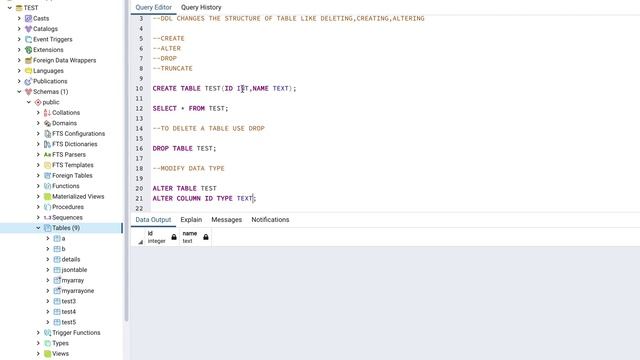Click the Collations icon
The width and height of the screenshot is (640, 360).
point(47,113)
